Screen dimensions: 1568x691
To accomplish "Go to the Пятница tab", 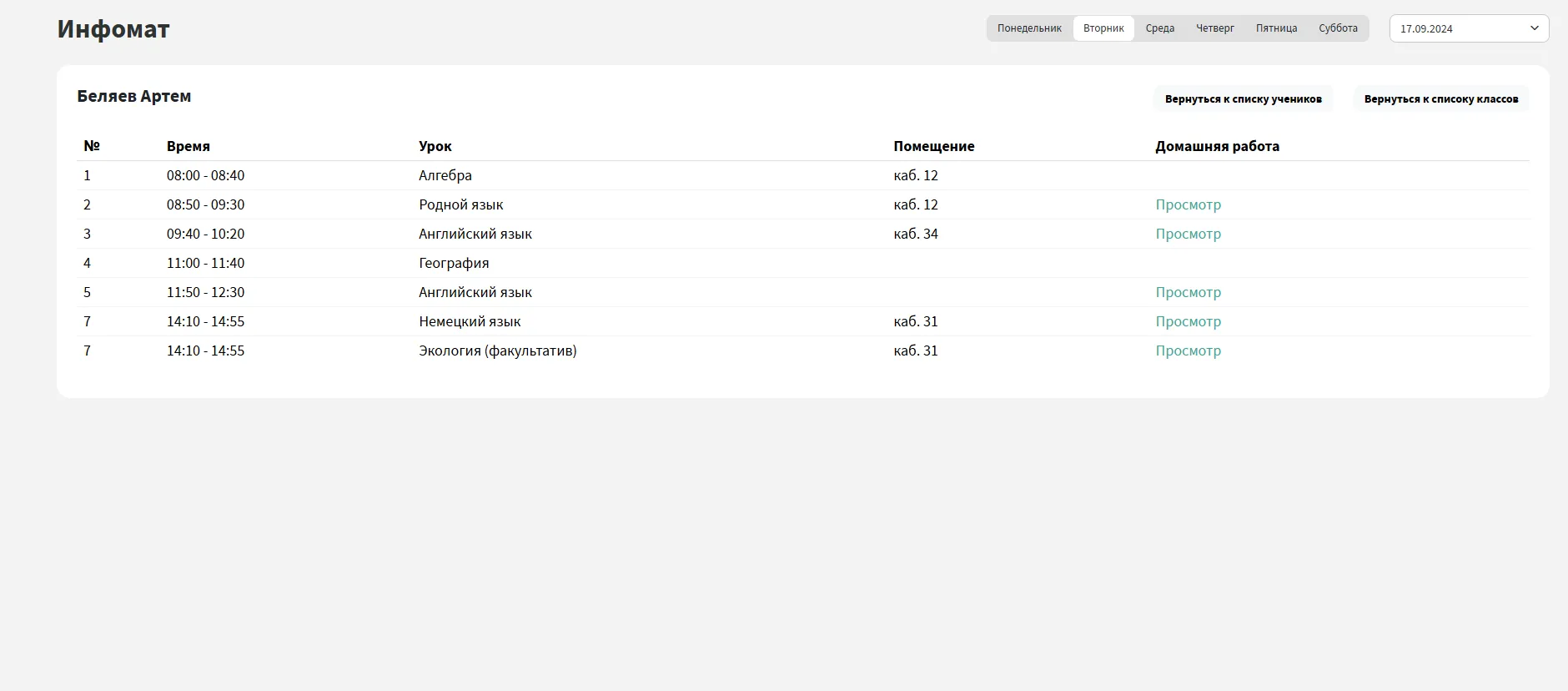I will 1276,28.
